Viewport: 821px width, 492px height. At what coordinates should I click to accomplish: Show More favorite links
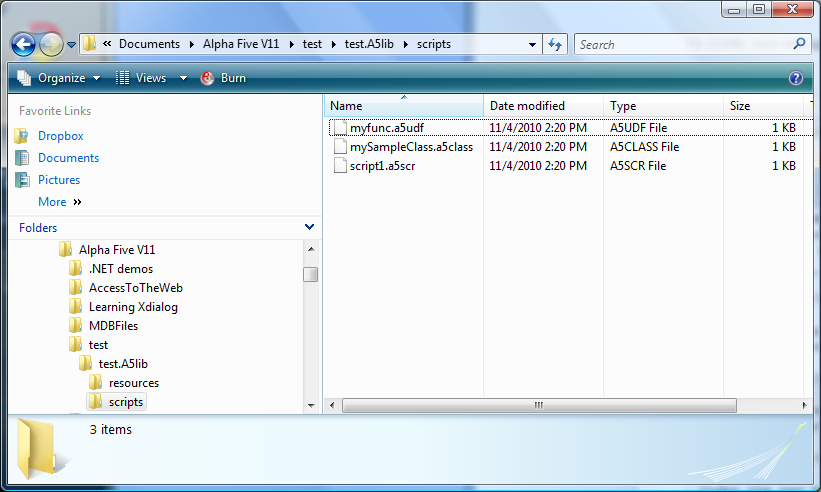pyautogui.click(x=60, y=202)
